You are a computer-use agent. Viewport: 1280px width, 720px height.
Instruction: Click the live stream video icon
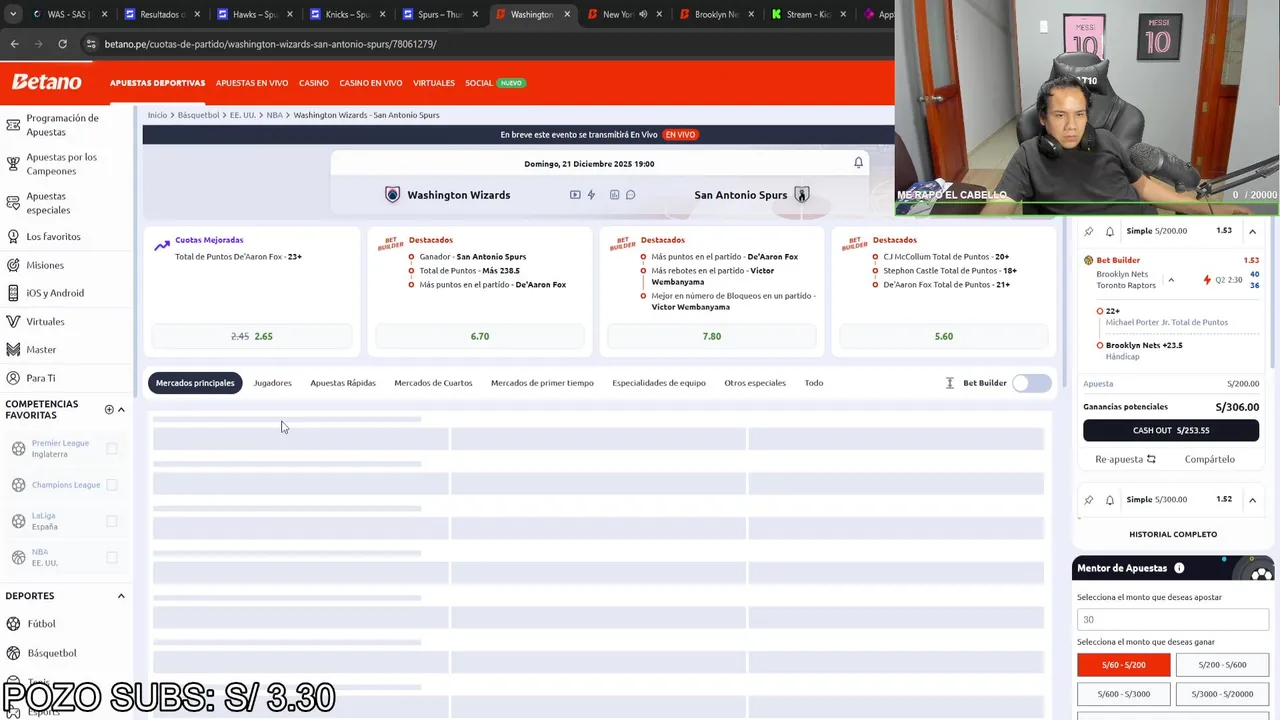(x=575, y=195)
